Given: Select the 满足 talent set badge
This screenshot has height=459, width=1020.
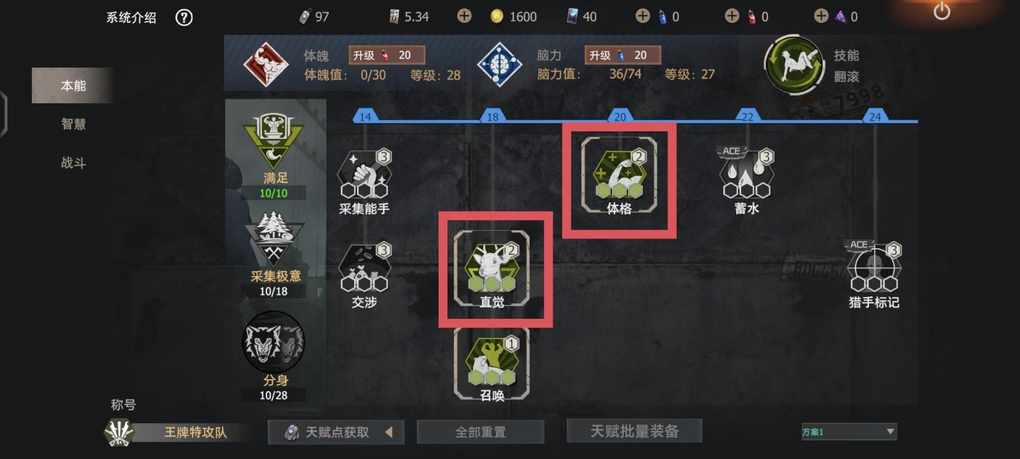Looking at the screenshot, I should click(x=275, y=149).
